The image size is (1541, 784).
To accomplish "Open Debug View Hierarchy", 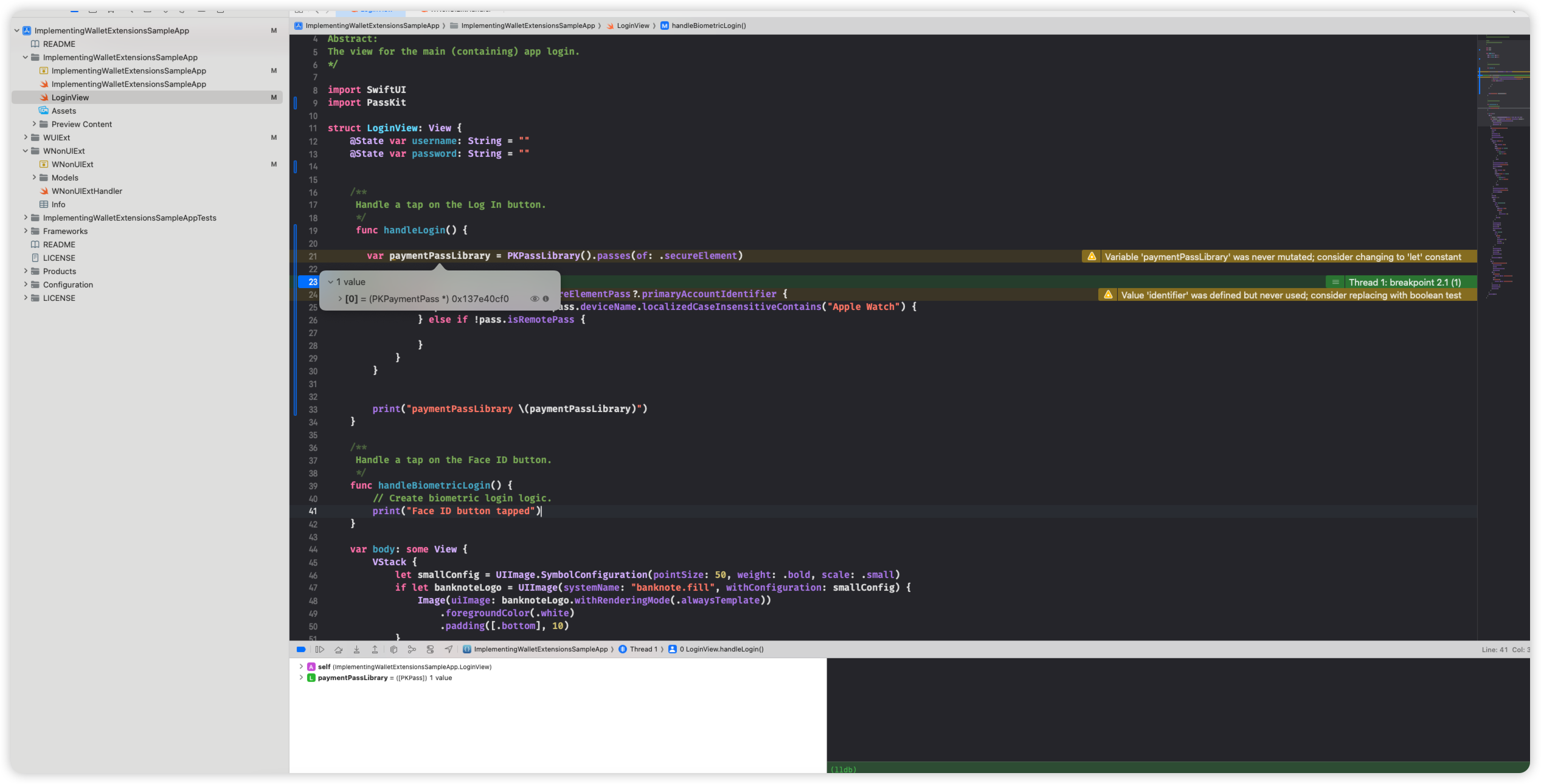I will point(393,649).
